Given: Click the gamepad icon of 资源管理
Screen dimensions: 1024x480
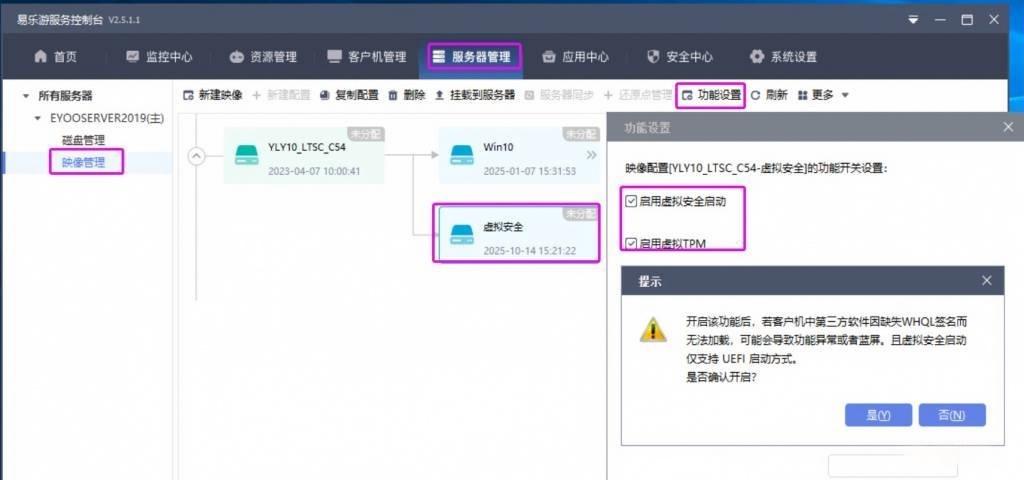Looking at the screenshot, I should (x=236, y=57).
